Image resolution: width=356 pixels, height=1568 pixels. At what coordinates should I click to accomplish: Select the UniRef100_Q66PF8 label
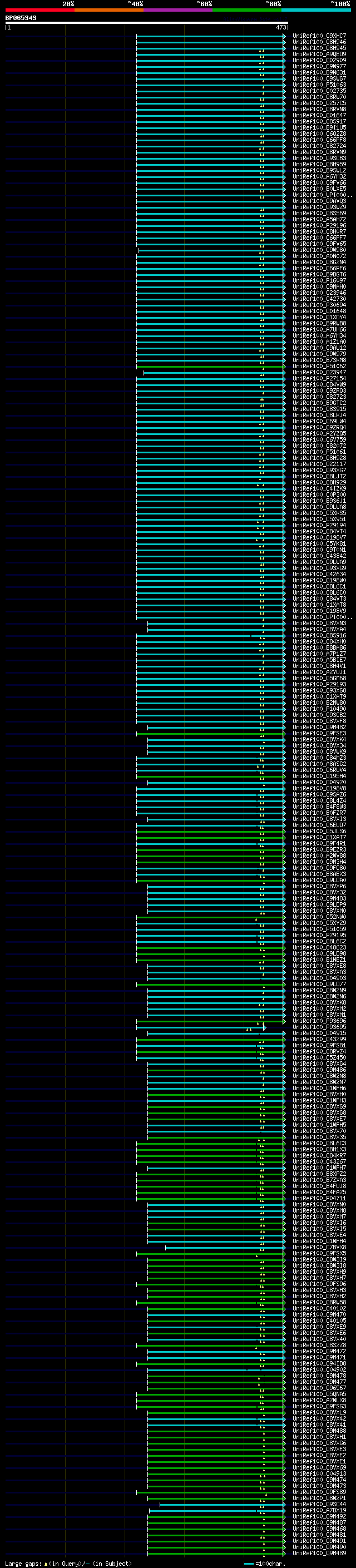[319, 140]
